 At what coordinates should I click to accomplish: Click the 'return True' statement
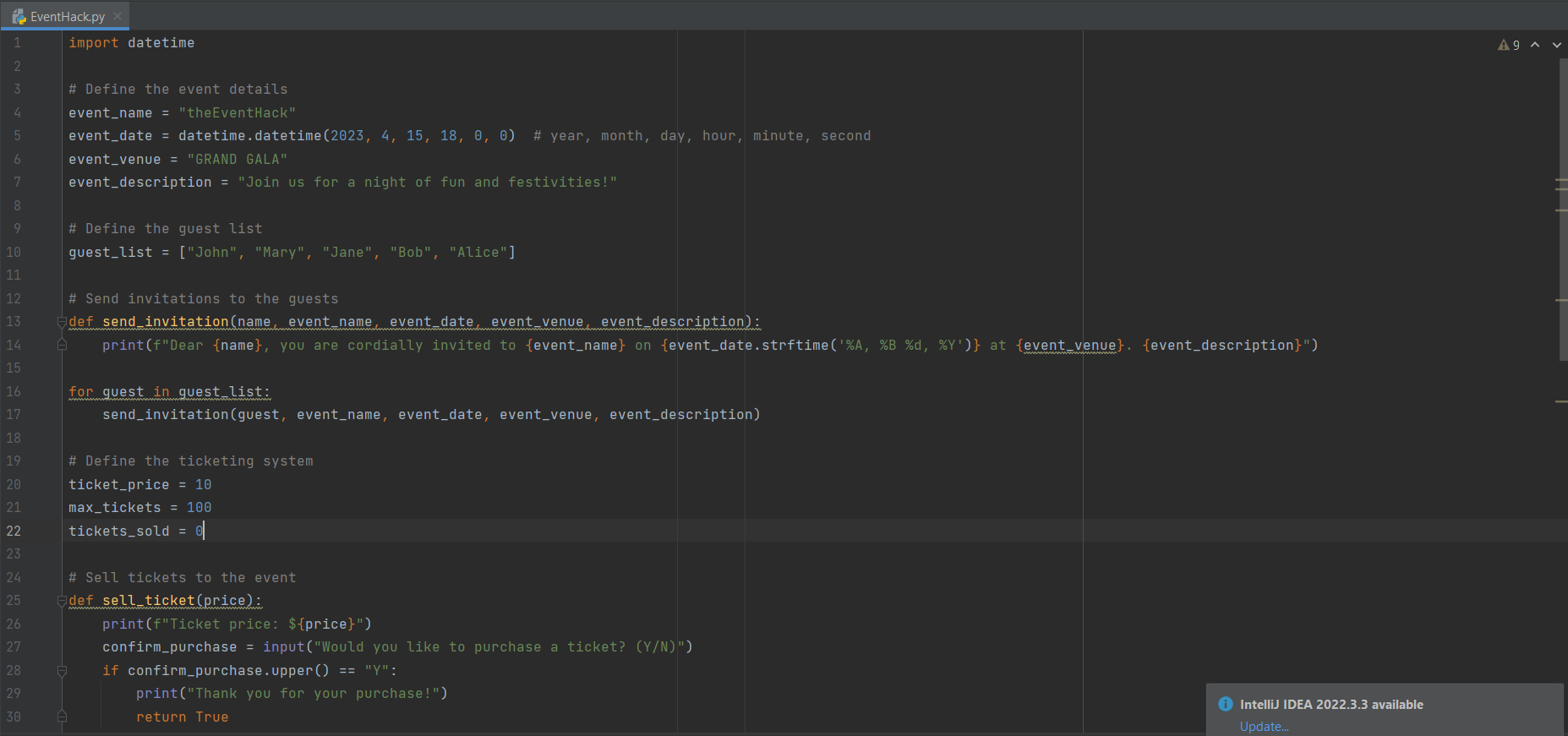point(183,717)
